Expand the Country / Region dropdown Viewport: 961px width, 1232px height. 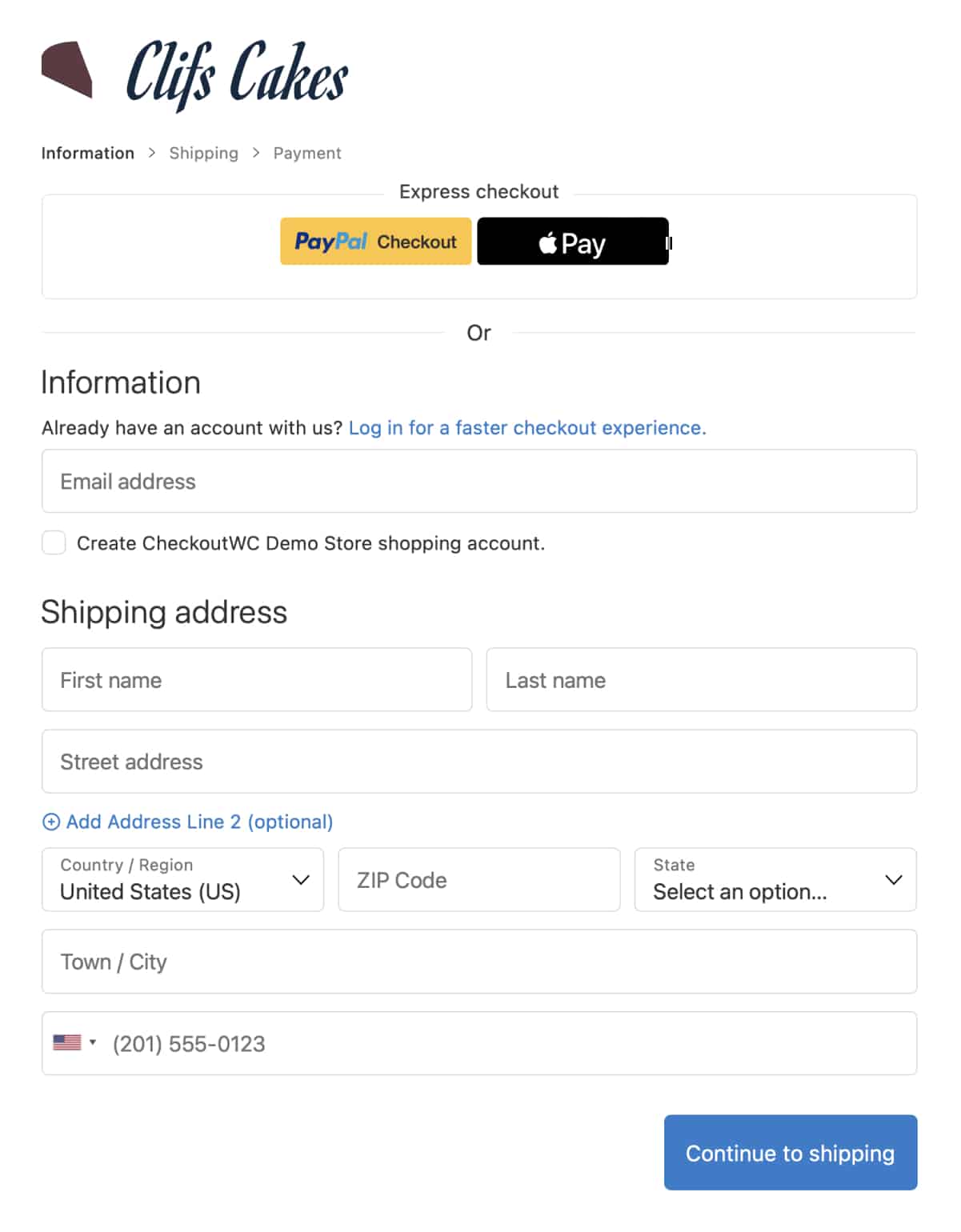pos(182,880)
